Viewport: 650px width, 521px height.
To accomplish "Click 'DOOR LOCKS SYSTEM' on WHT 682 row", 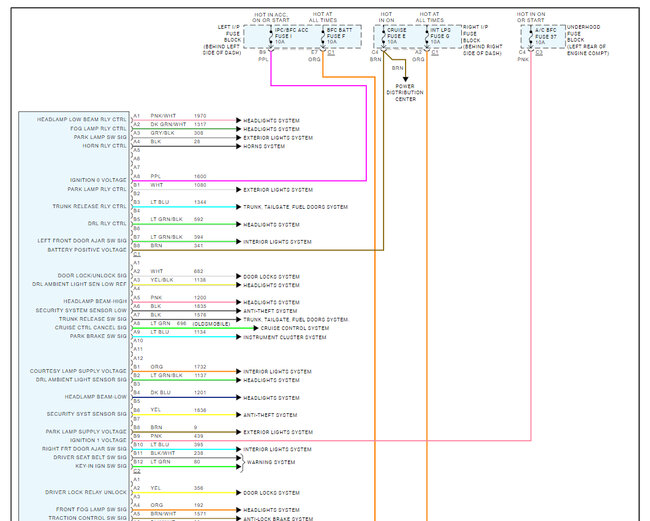I will [x=272, y=276].
